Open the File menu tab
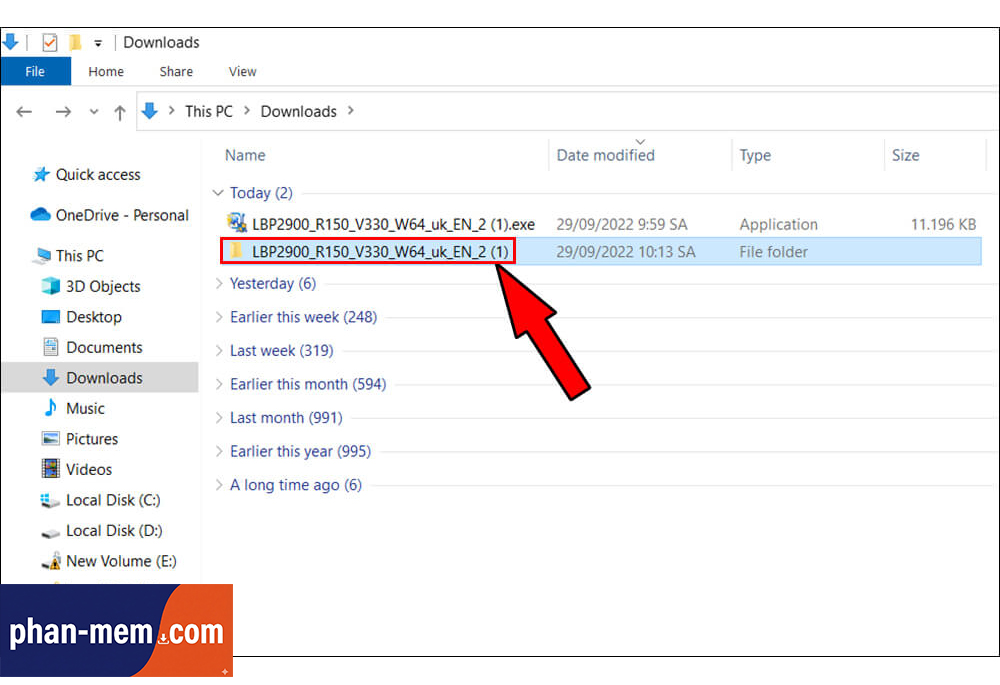Viewport: 1000px width, 685px height. [x=35, y=71]
